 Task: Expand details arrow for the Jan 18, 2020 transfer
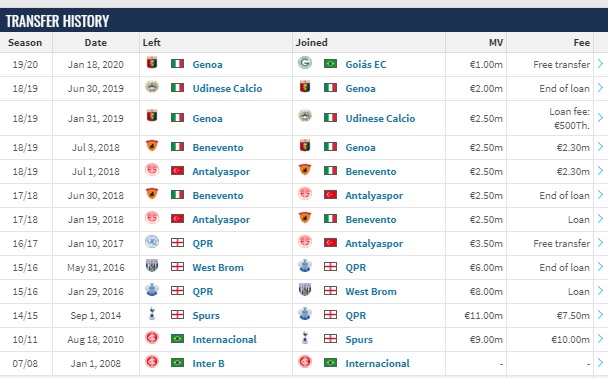(600, 64)
